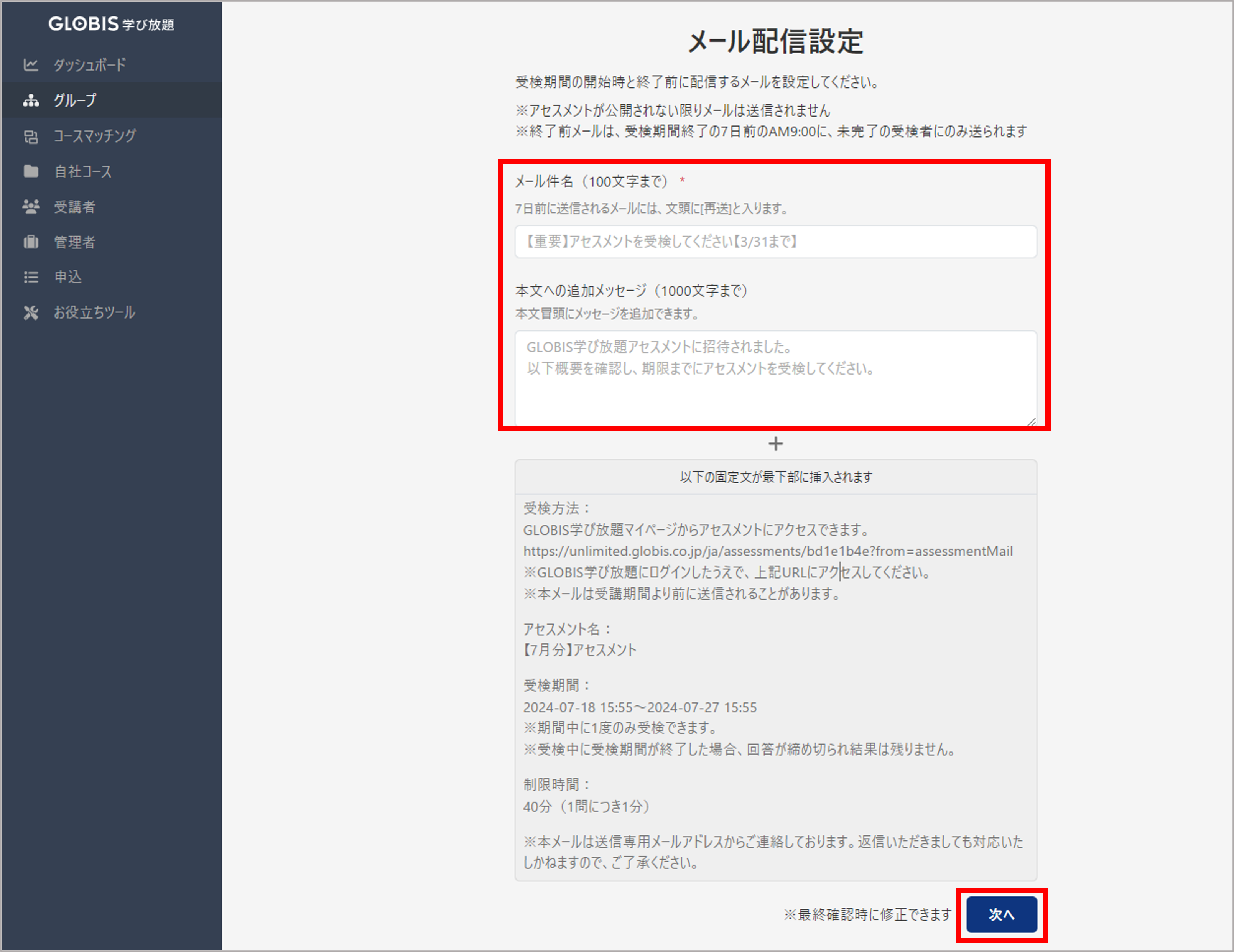Image resolution: width=1234 pixels, height=952 pixels.
Task: Click the 2024-07-18 15:55〜2024-07-27 15:55 period text
Action: point(640,707)
